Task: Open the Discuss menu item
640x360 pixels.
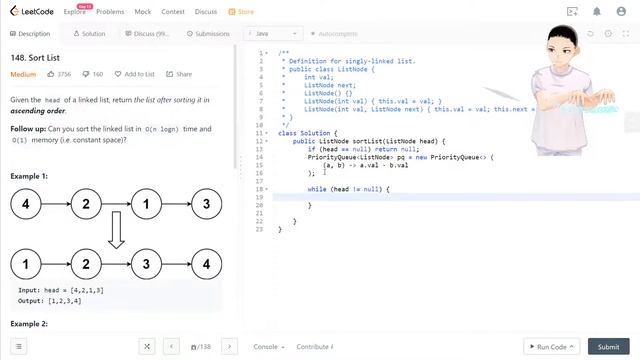Action: 206,12
